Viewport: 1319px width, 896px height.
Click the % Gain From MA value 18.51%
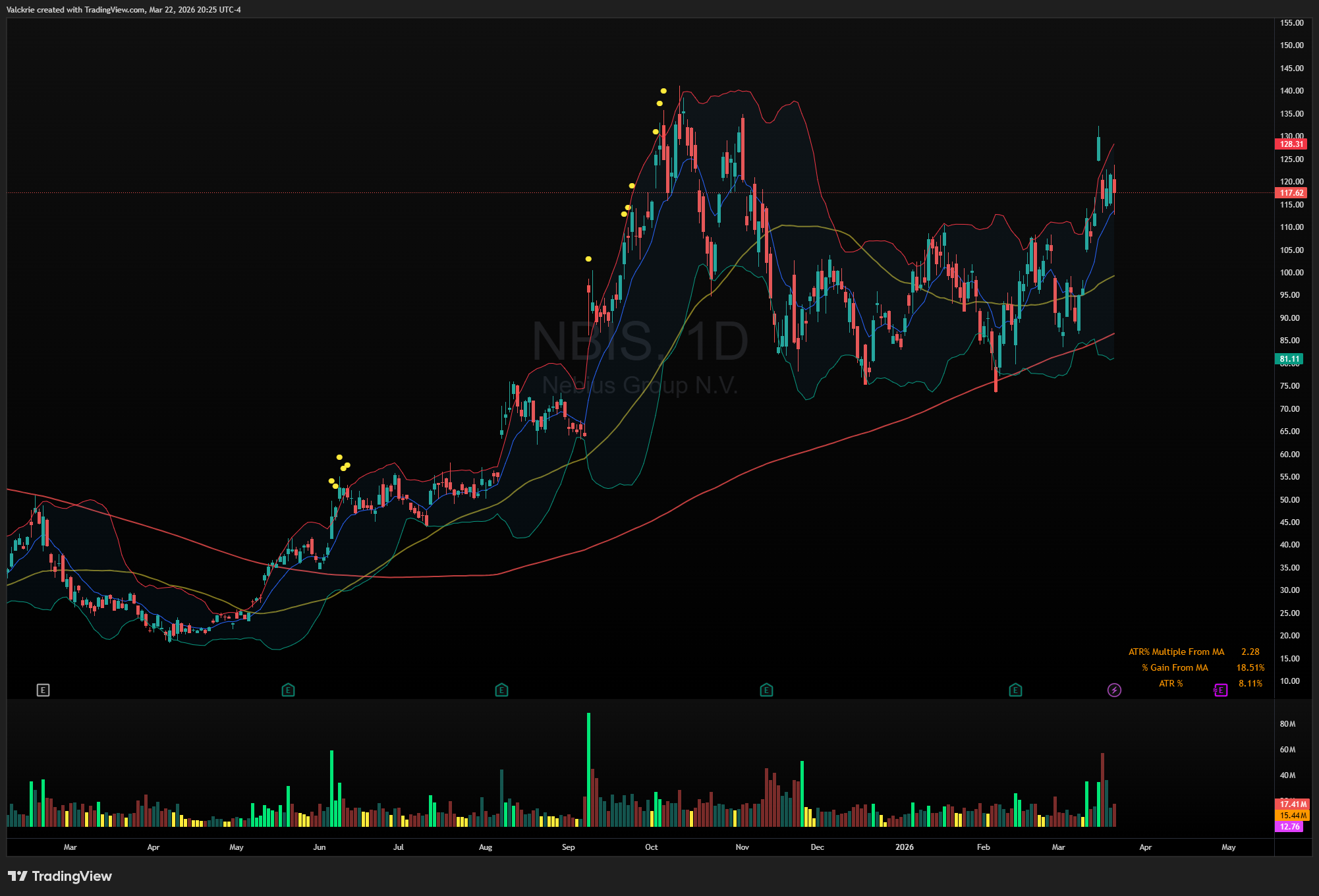point(1250,667)
